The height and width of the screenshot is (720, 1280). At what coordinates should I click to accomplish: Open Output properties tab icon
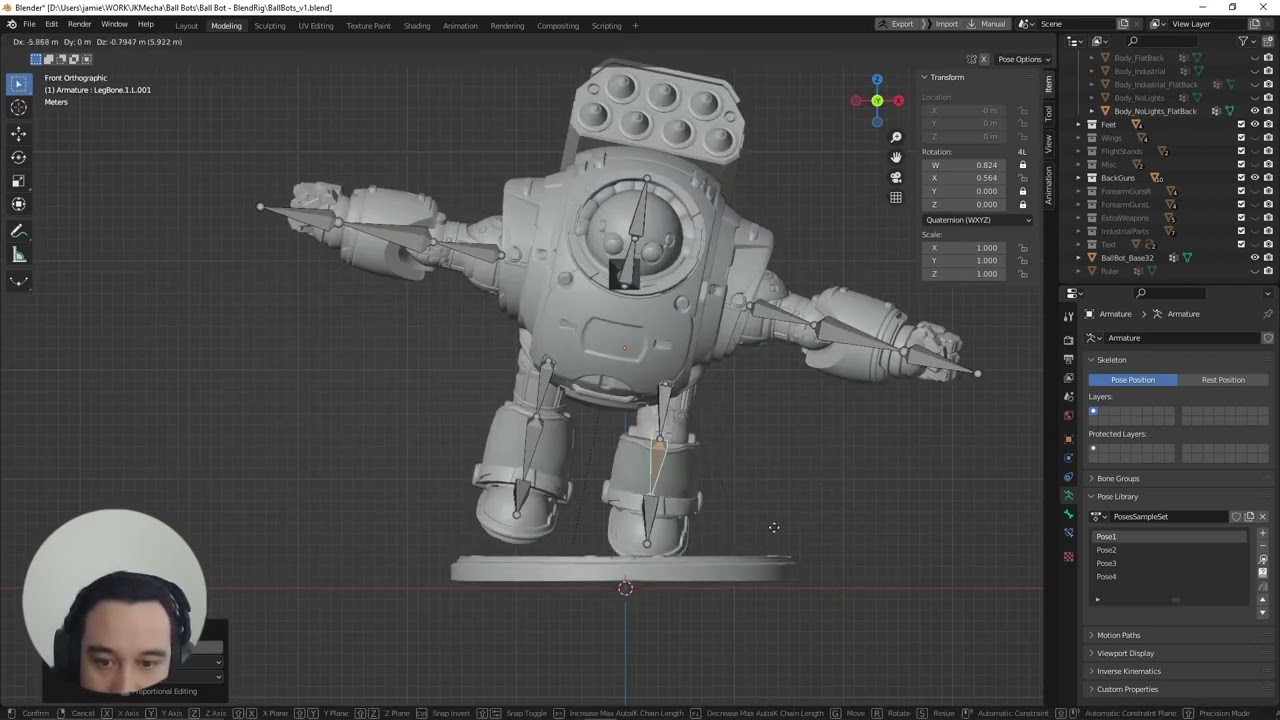point(1068,359)
